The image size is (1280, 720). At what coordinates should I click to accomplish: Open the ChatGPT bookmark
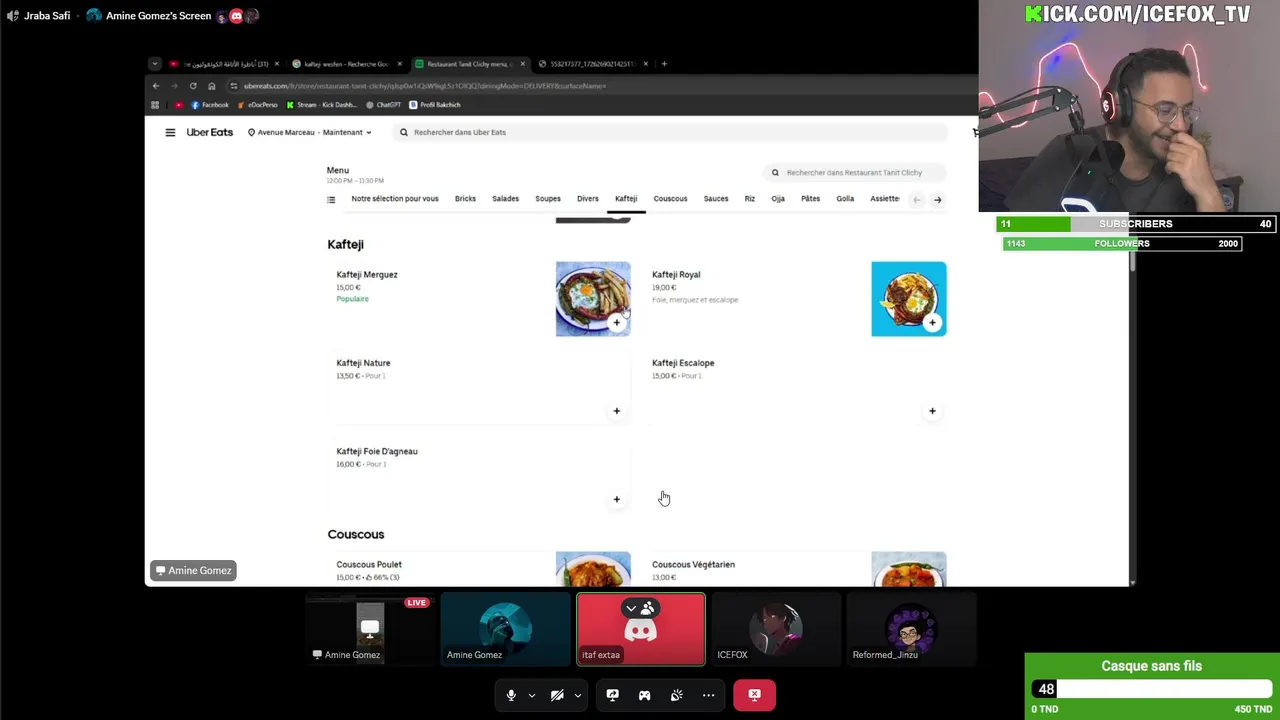384,105
